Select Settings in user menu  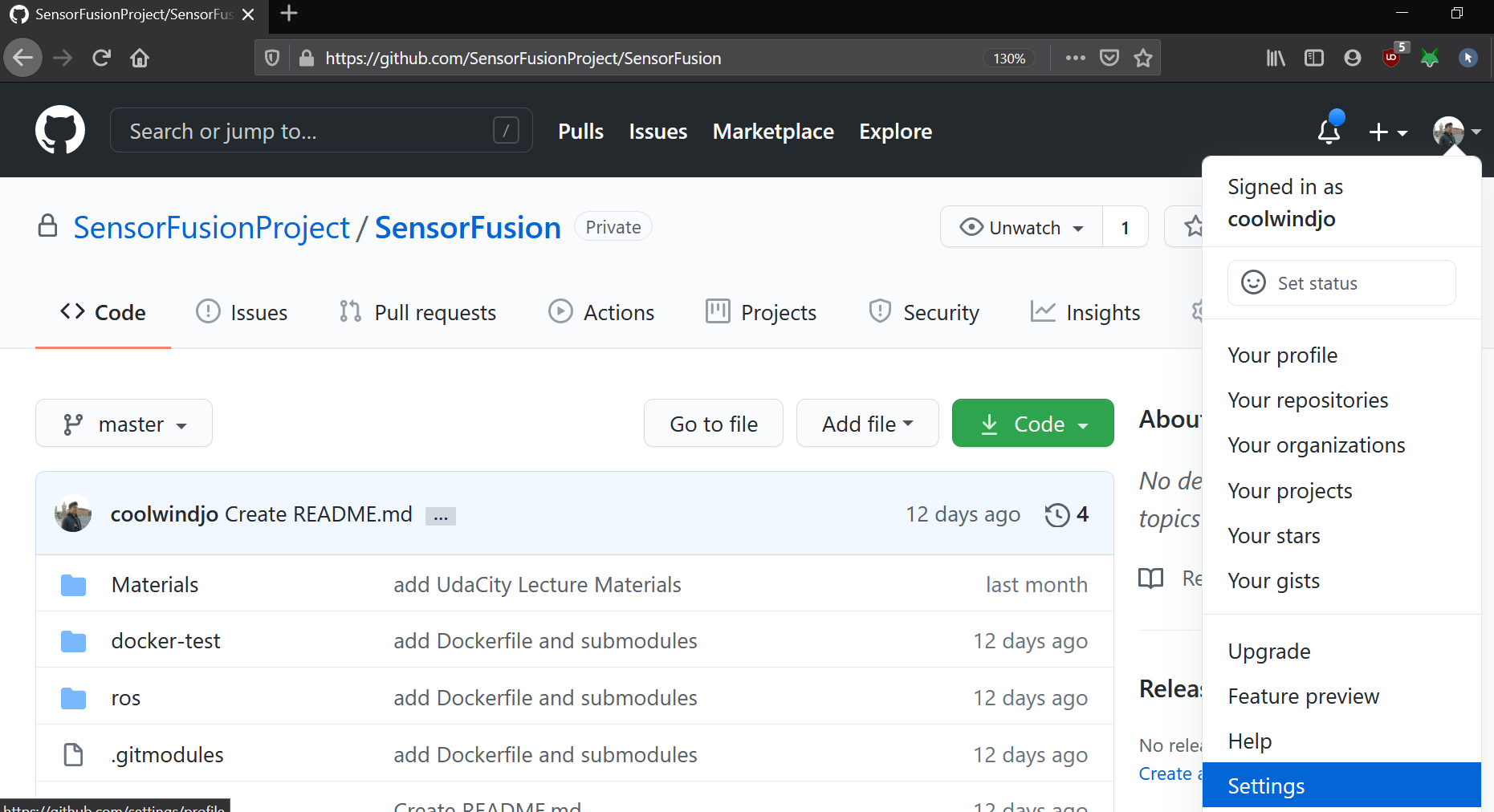coord(1341,786)
